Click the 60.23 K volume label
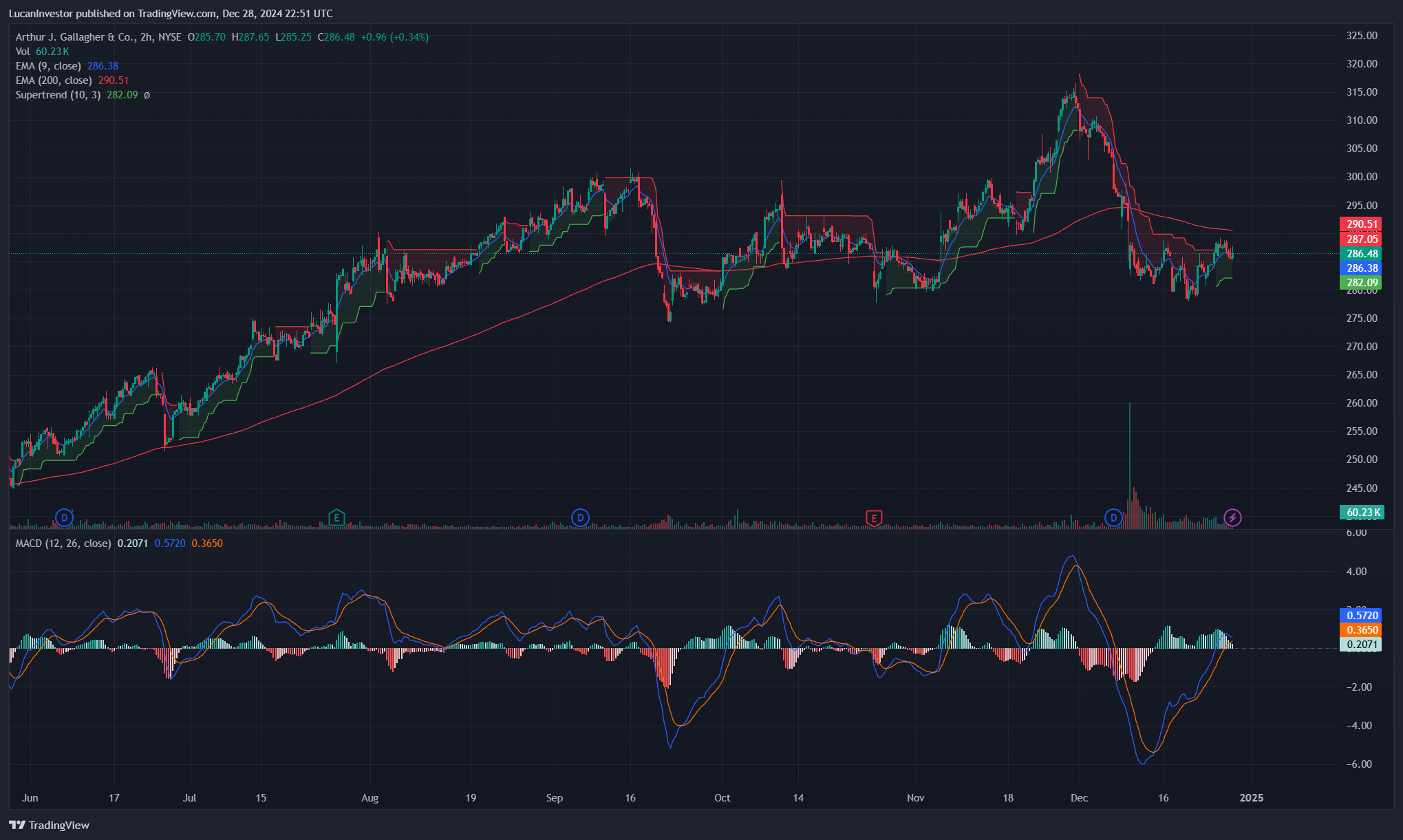 pos(1362,513)
